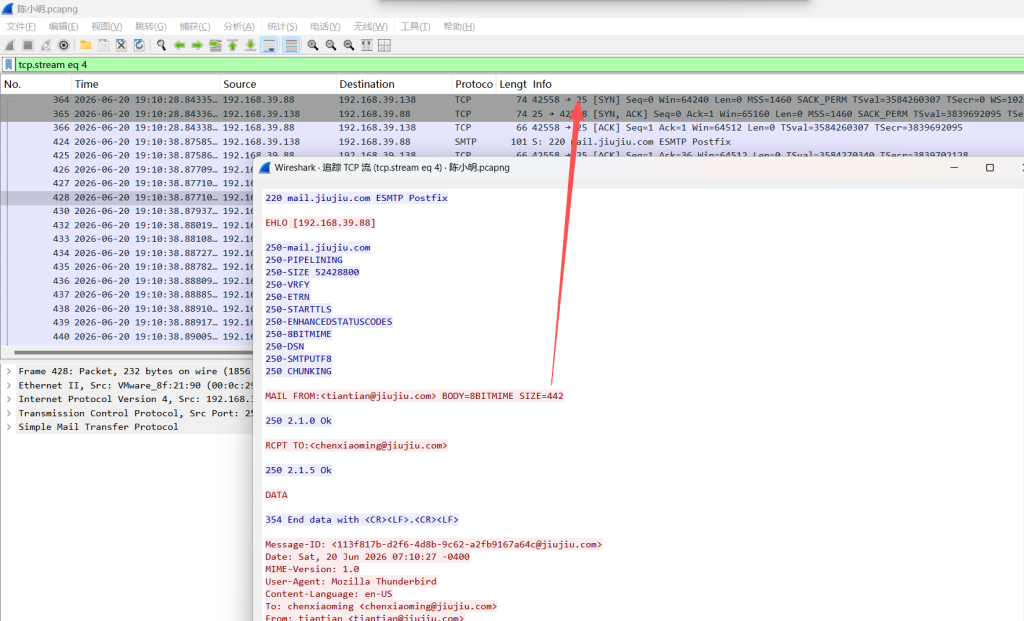This screenshot has width=1024, height=621.
Task: Select packet 424 SMTP row
Action: pyautogui.click(x=512, y=142)
